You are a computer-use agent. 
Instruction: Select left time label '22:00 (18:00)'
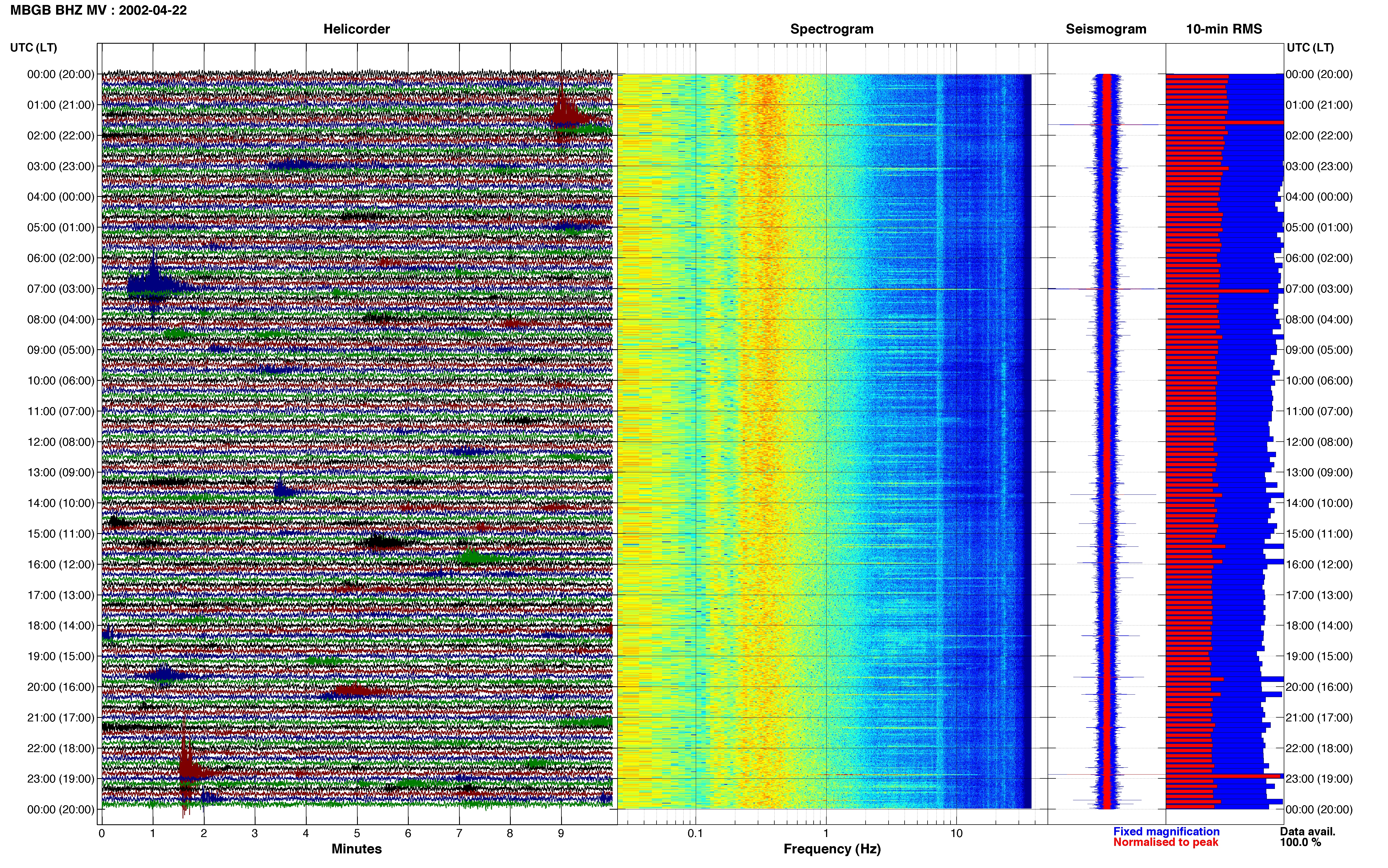coord(60,748)
